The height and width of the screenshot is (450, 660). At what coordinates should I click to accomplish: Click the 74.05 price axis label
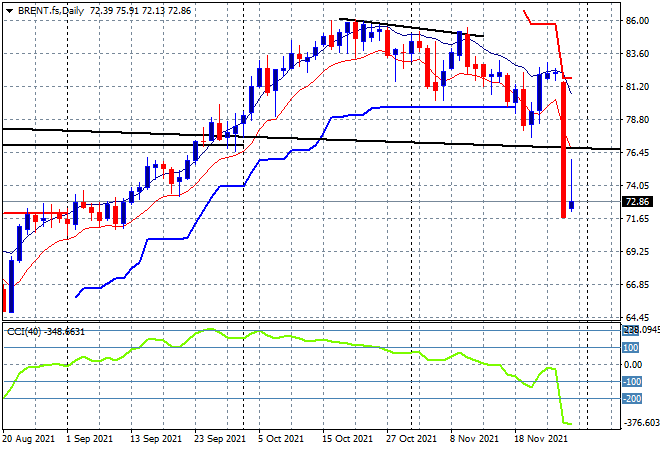point(637,185)
